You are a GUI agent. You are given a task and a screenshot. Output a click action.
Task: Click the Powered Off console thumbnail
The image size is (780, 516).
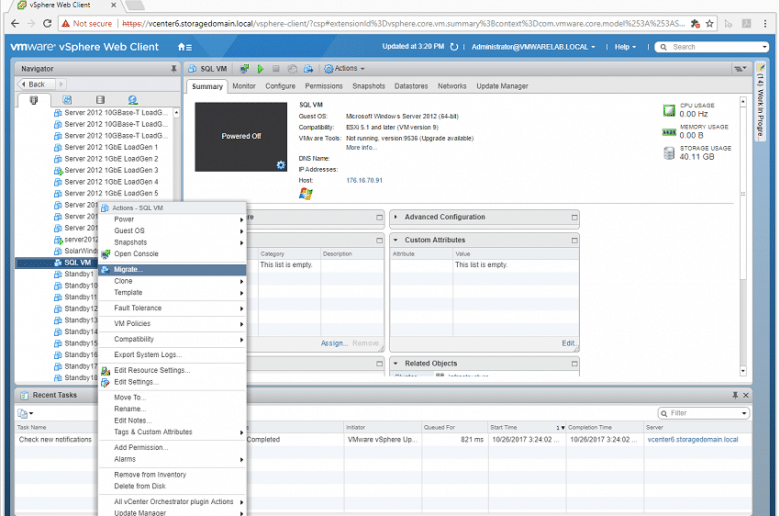(241, 137)
